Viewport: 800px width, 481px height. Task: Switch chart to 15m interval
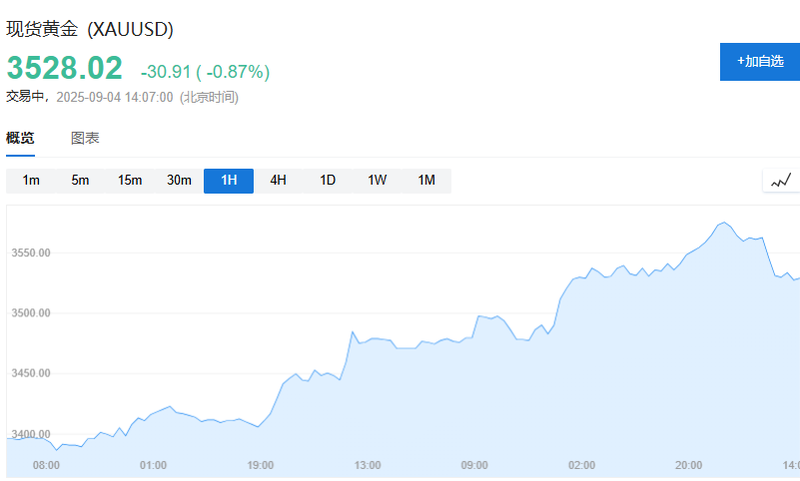click(x=130, y=180)
